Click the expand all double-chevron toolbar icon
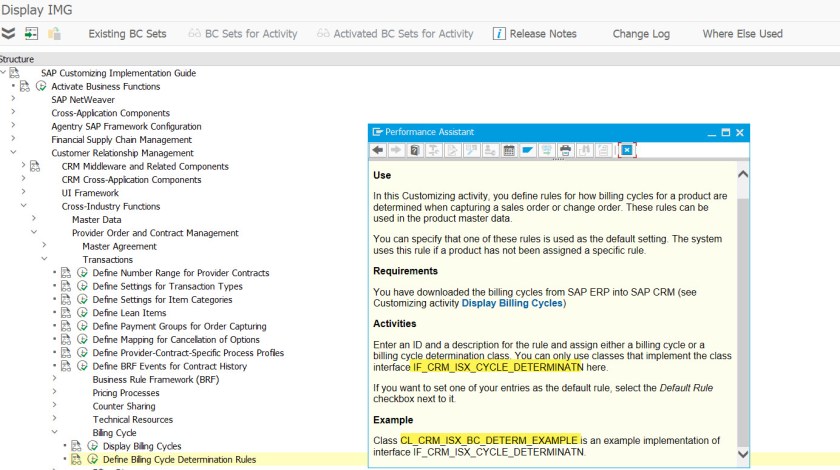Viewport: 840px width, 470px height. pyautogui.click(x=8, y=34)
